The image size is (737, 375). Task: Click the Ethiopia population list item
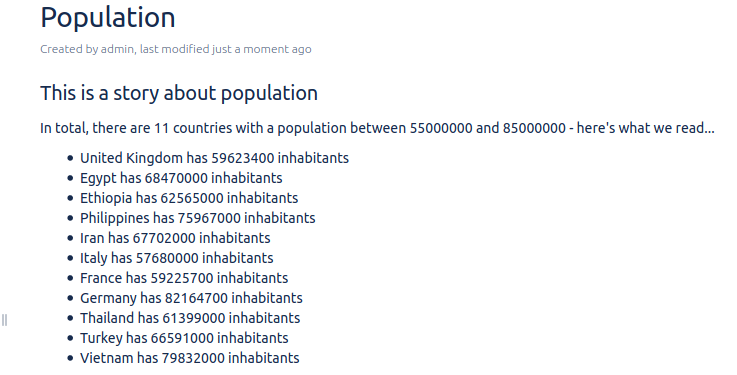[189, 198]
